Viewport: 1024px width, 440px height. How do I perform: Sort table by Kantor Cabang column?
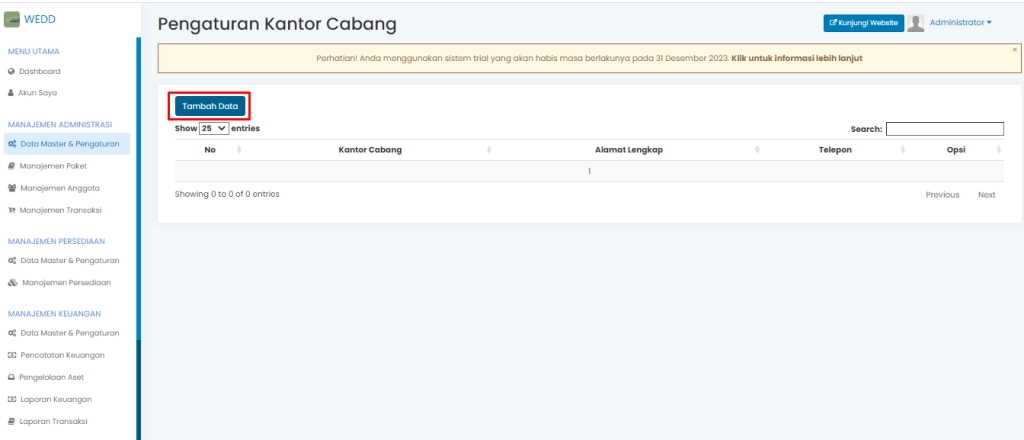370,149
